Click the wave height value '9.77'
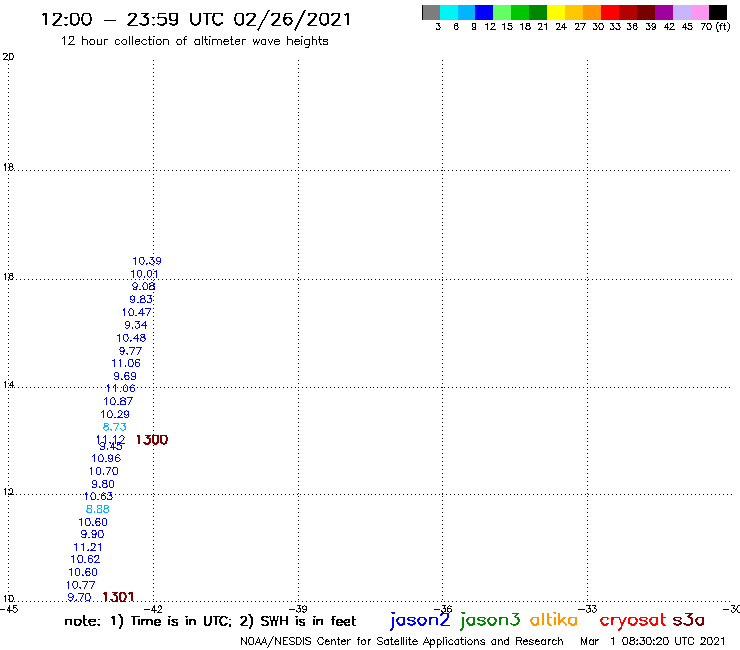 (130, 351)
